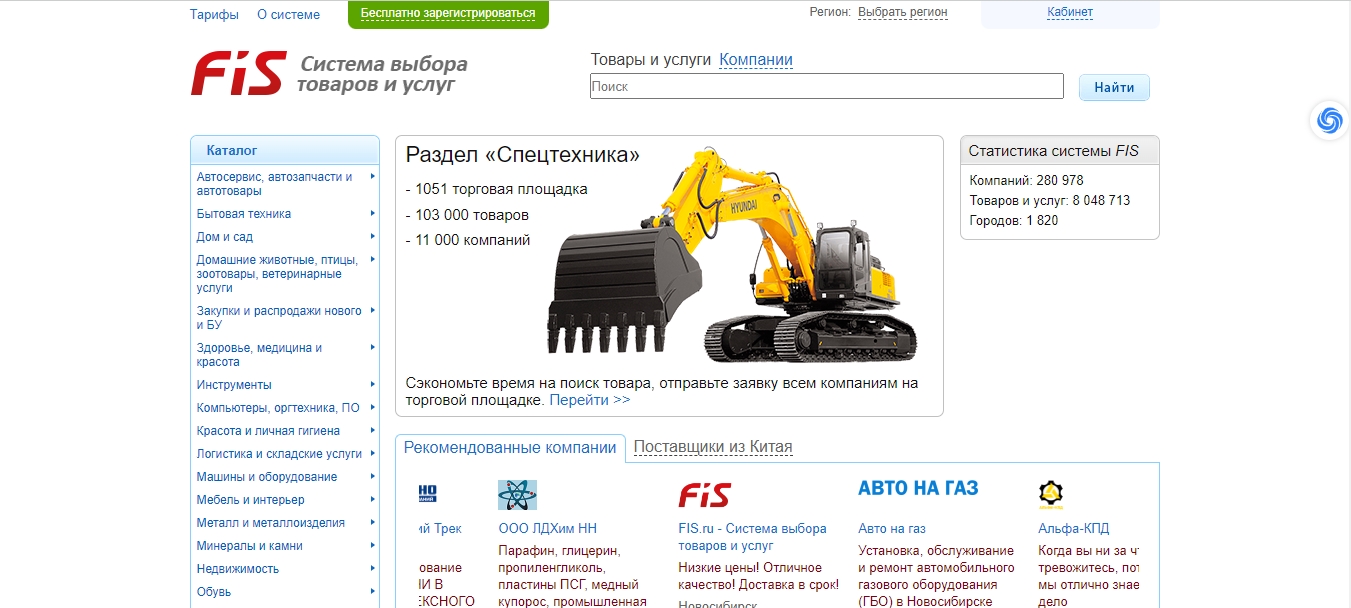This screenshot has width=1351, height=608.
Task: Expand the Мебель и интерьер category arrow
Action: point(372,499)
